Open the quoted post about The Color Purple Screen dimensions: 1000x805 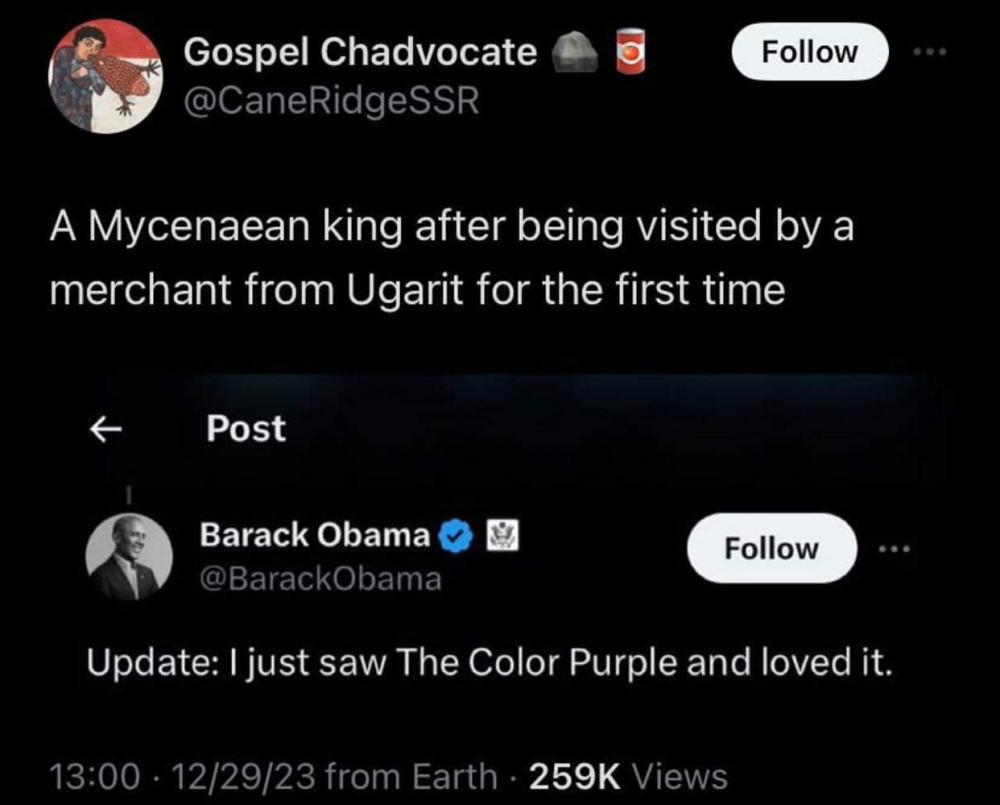coord(487,662)
